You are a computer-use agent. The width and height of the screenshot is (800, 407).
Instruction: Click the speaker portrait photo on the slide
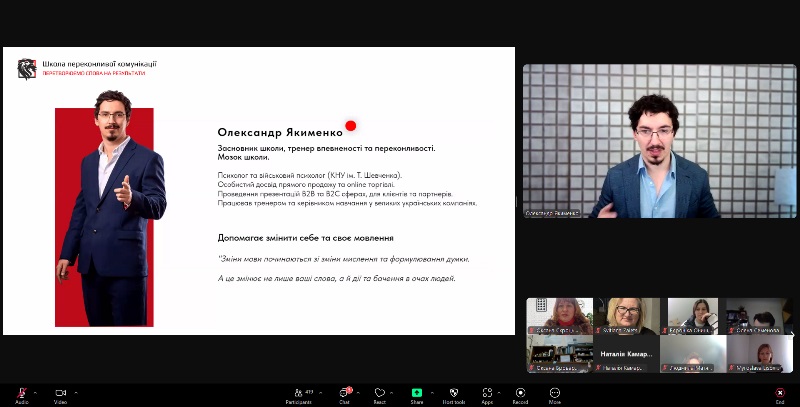(x=111, y=209)
